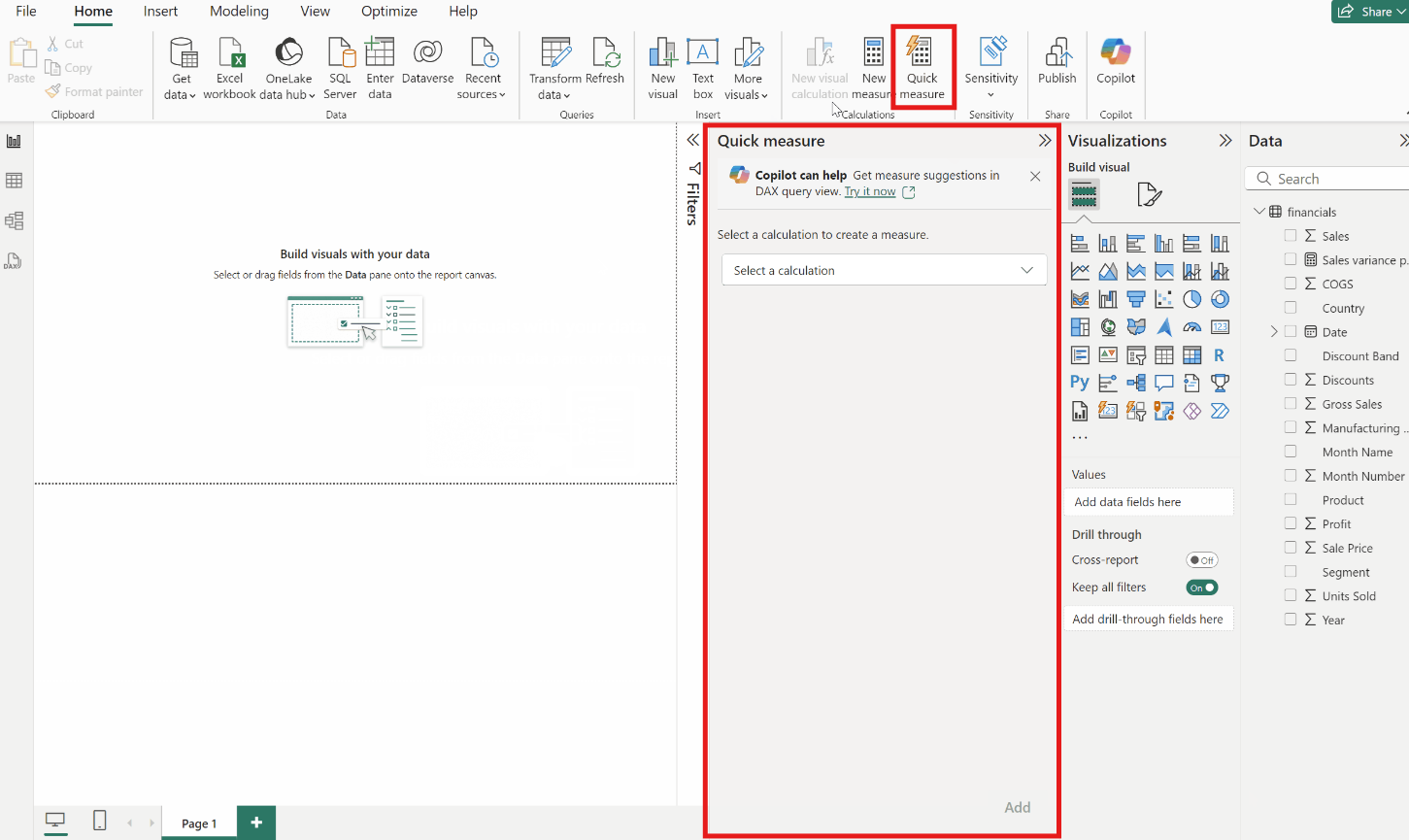Turn on Cross-report toggle
This screenshot has width=1409, height=840.
click(1201, 560)
